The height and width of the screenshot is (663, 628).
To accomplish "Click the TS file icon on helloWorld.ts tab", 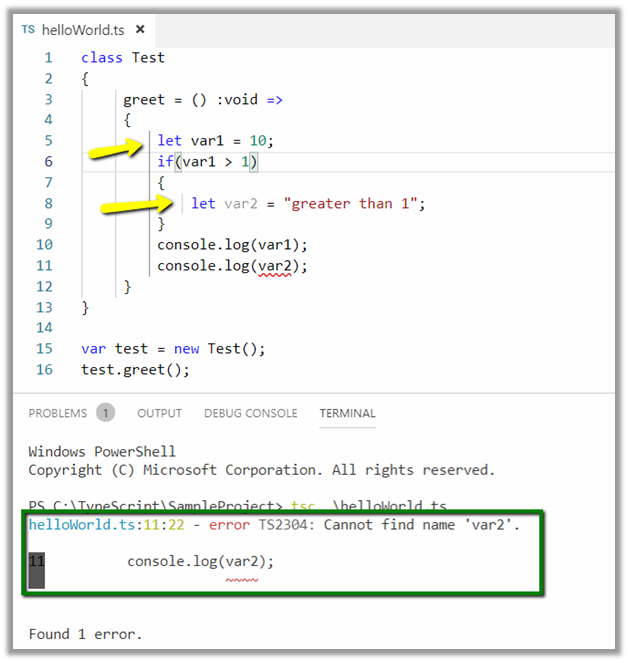I will pyautogui.click(x=28, y=30).
